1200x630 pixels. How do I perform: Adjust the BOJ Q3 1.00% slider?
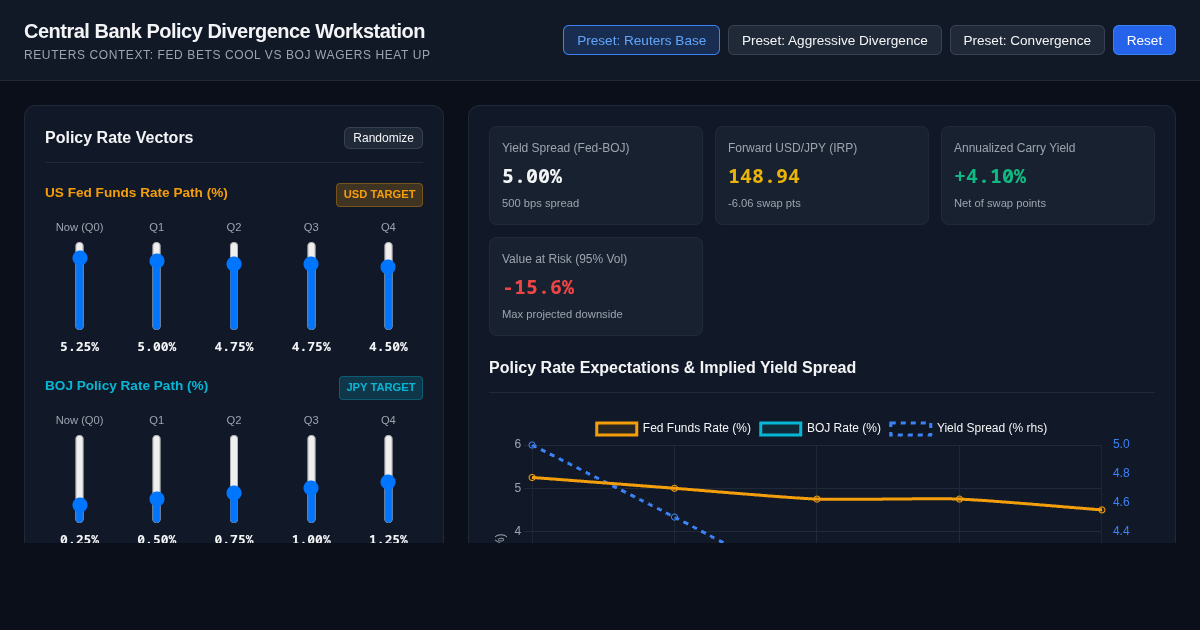tap(311, 479)
